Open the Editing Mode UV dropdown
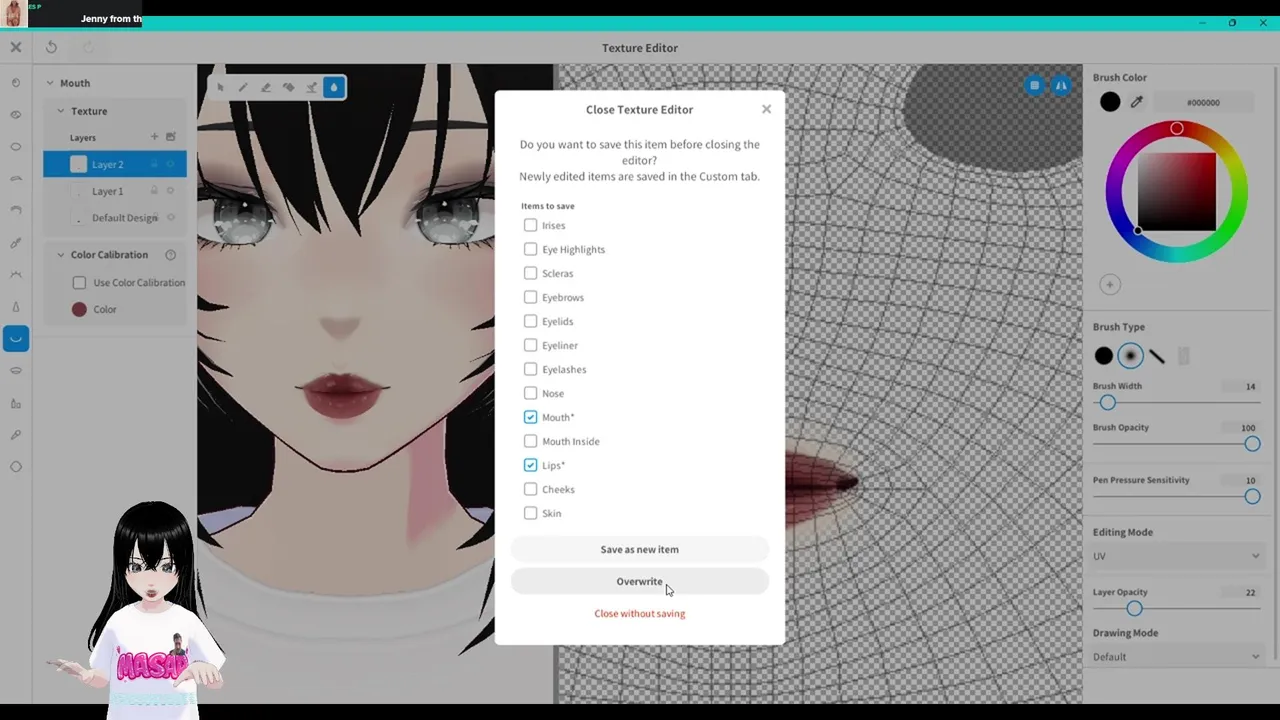This screenshot has width=1280, height=720. pyautogui.click(x=1176, y=556)
